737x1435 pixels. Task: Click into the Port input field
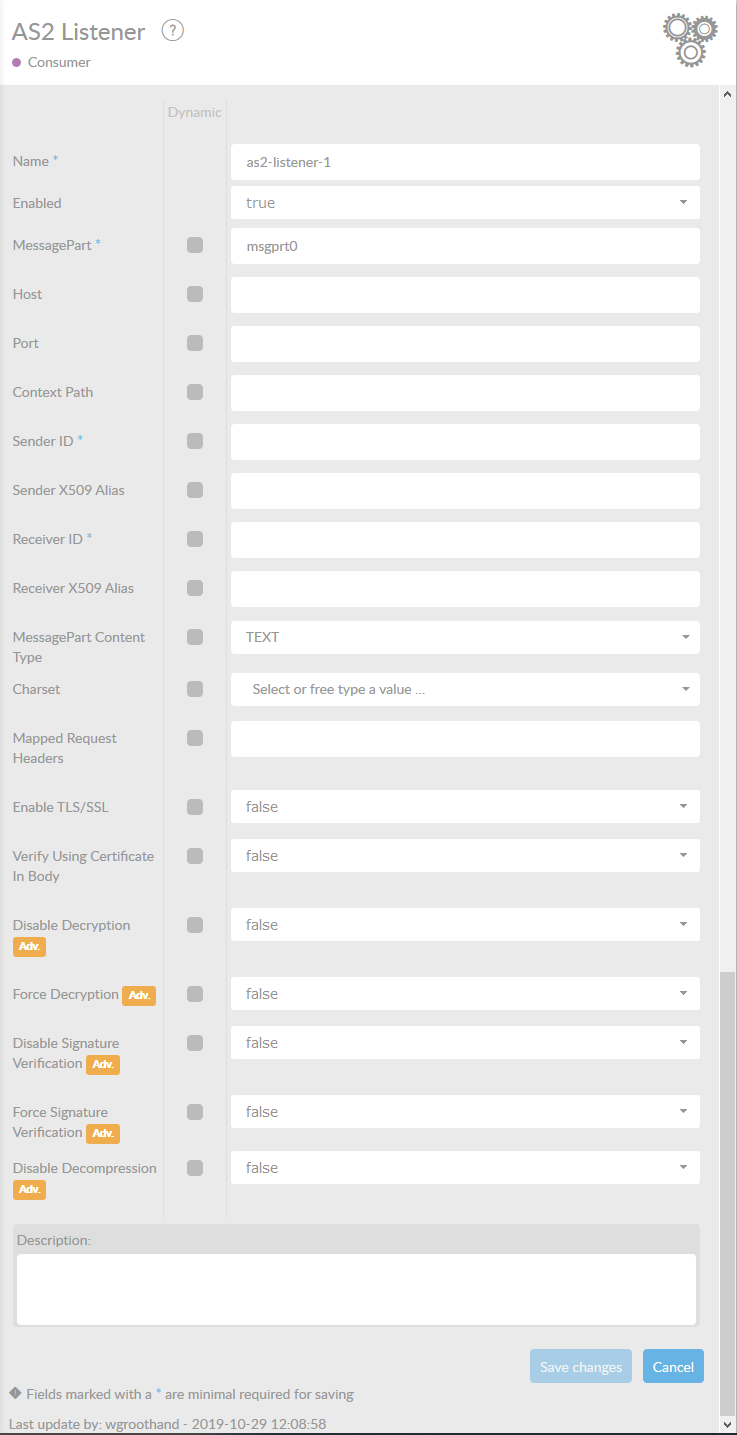click(465, 343)
